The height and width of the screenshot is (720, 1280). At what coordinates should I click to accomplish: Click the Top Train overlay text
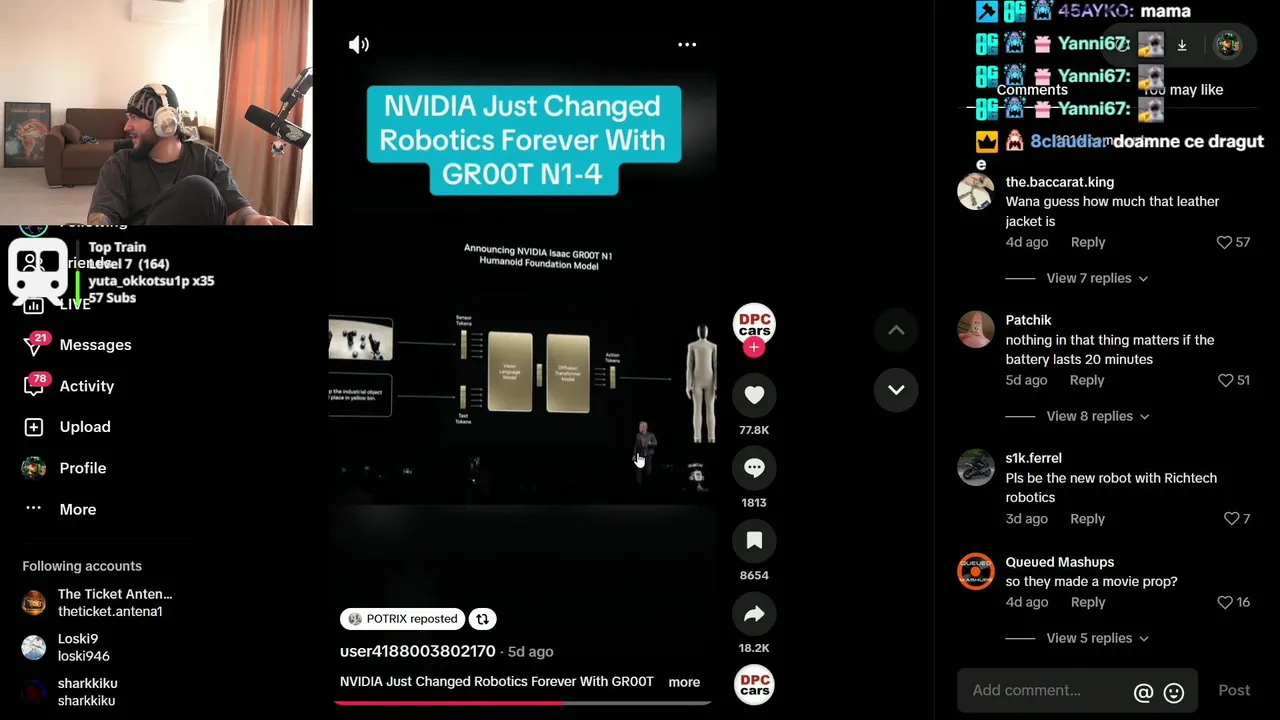117,247
